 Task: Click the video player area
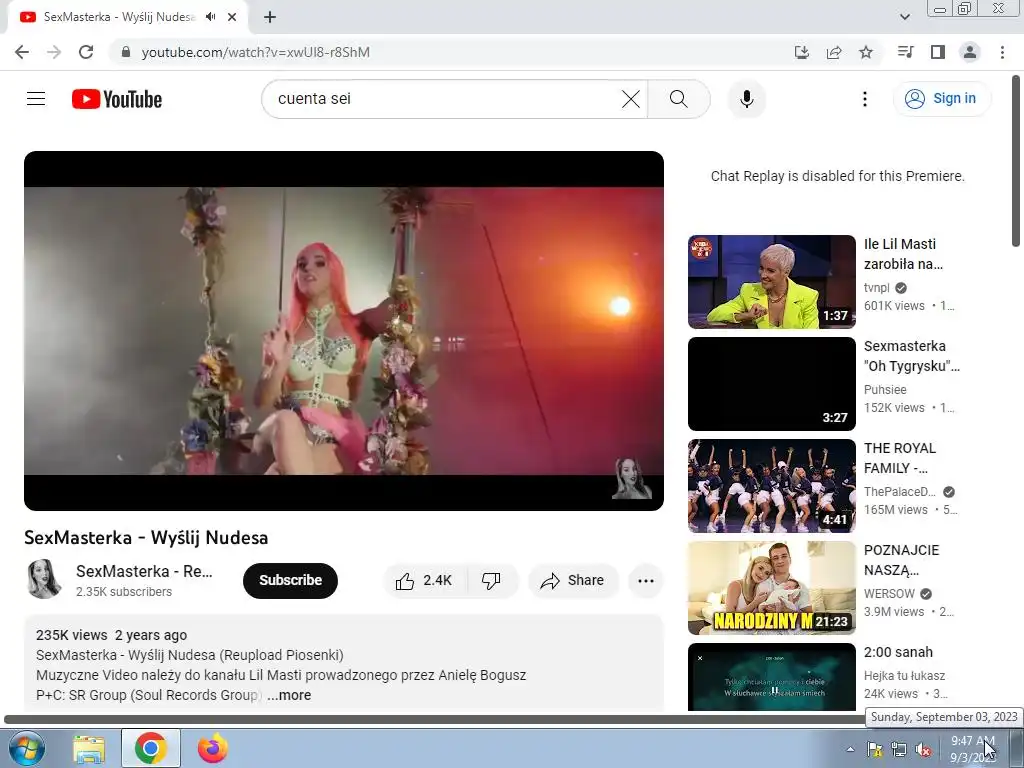pos(344,331)
